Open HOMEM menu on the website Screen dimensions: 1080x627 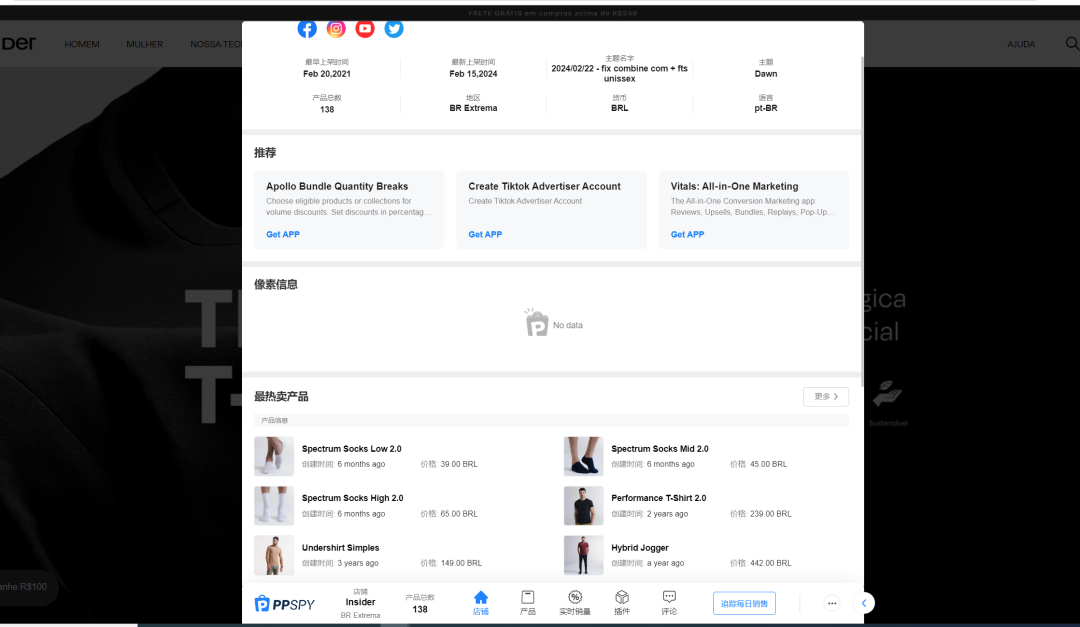[82, 44]
